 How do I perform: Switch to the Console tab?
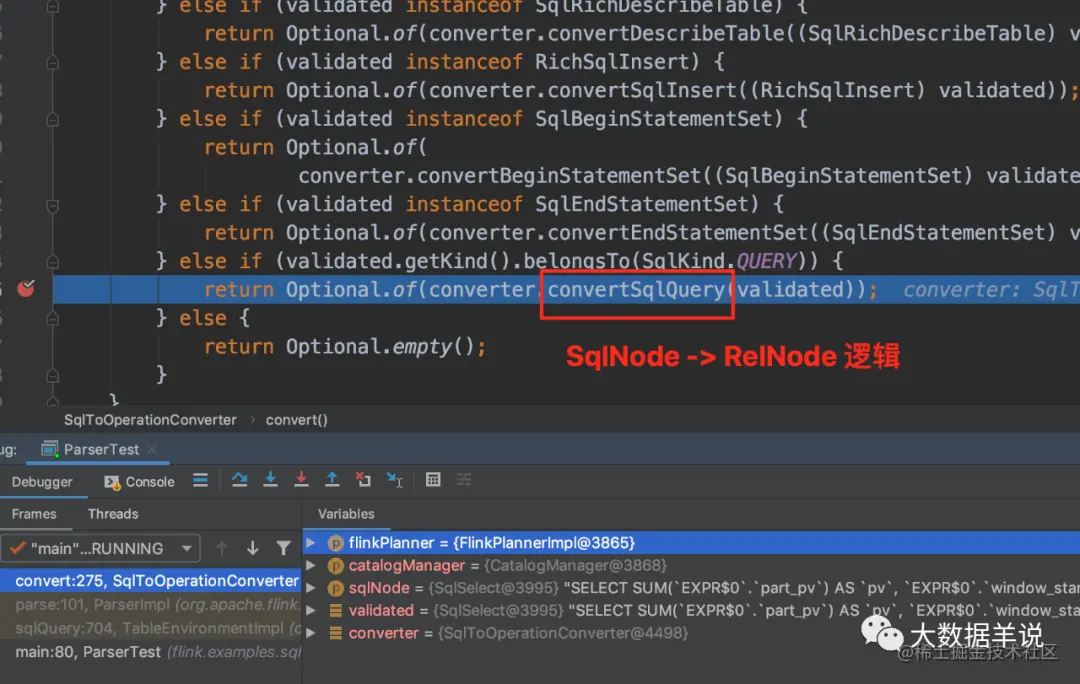[x=140, y=482]
